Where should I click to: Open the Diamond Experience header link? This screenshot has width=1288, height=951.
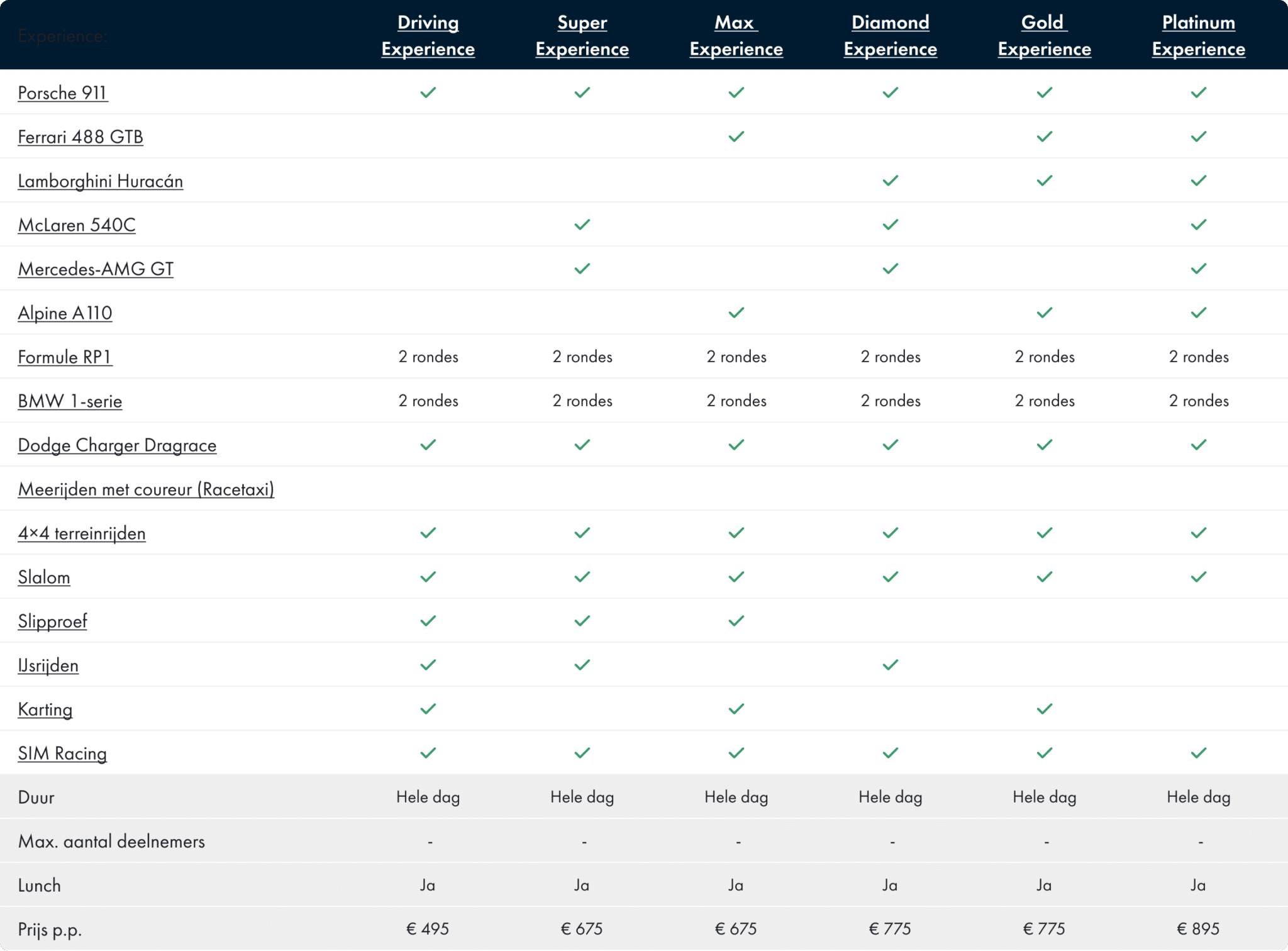tap(891, 35)
